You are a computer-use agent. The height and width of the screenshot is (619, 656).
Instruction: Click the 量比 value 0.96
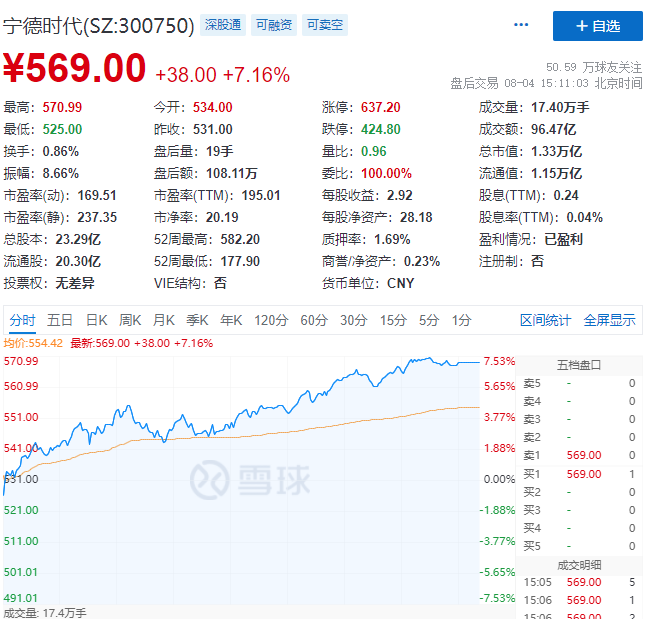click(x=374, y=151)
